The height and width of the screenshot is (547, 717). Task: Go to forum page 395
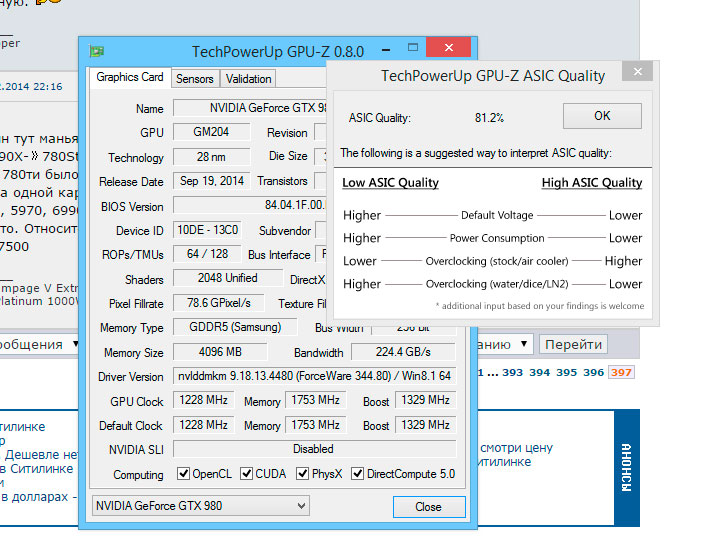tap(567, 373)
